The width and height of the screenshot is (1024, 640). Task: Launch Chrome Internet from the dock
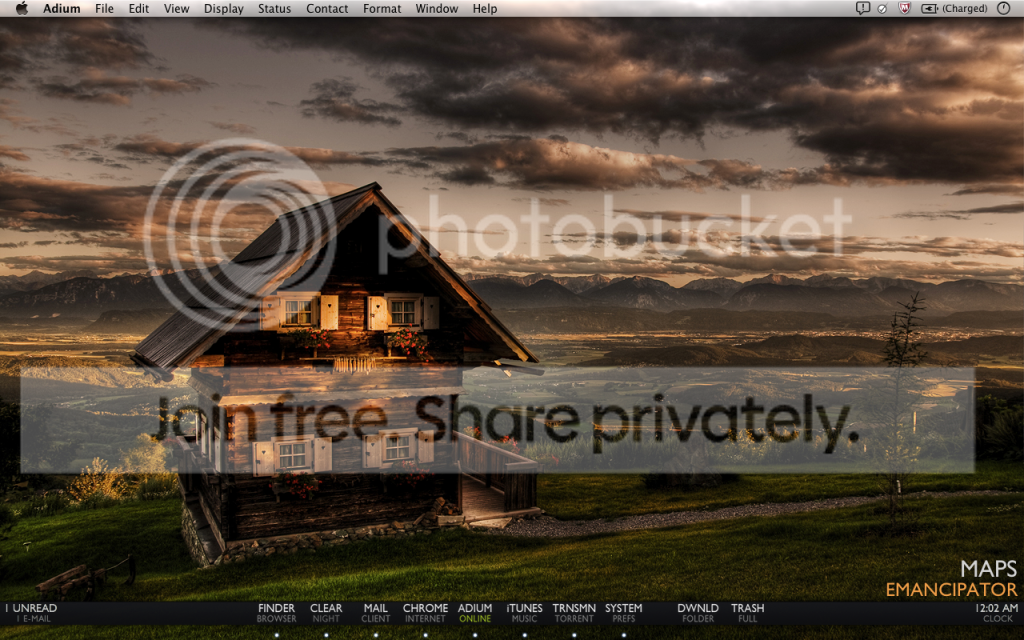pyautogui.click(x=425, y=613)
